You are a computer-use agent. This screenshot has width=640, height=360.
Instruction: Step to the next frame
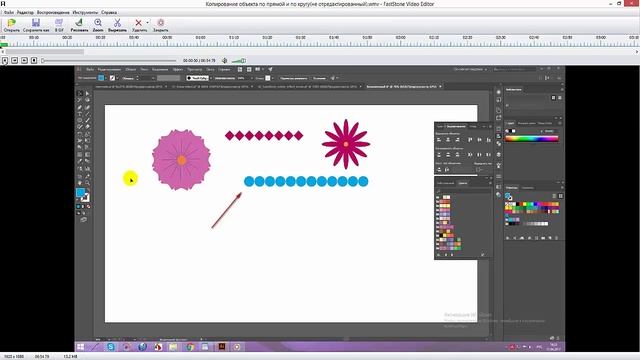click(x=24, y=60)
